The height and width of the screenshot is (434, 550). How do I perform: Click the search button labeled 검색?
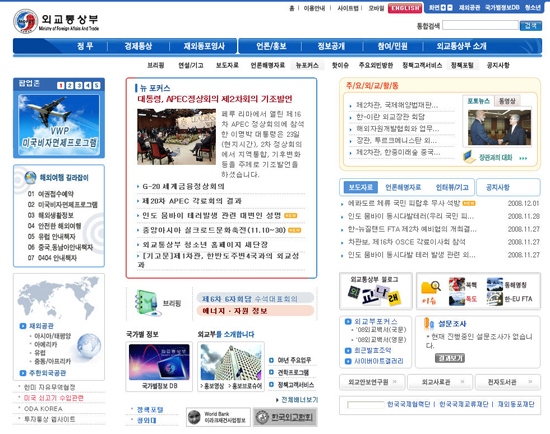click(531, 25)
